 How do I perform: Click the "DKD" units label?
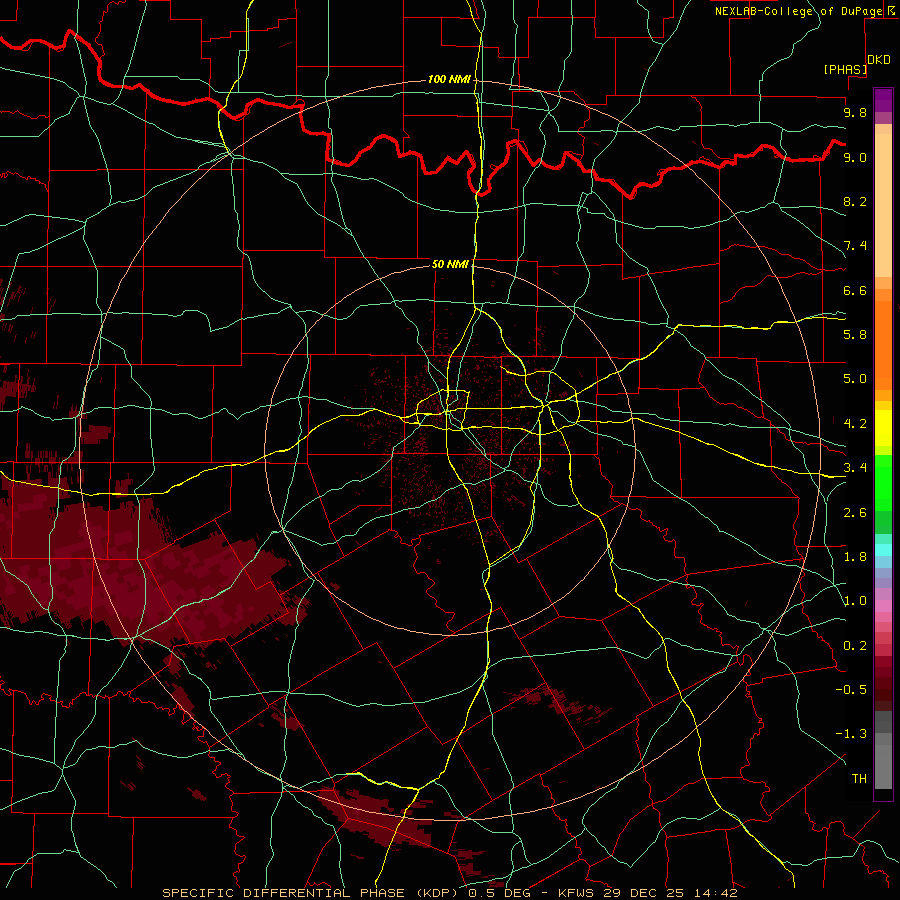coord(879,60)
